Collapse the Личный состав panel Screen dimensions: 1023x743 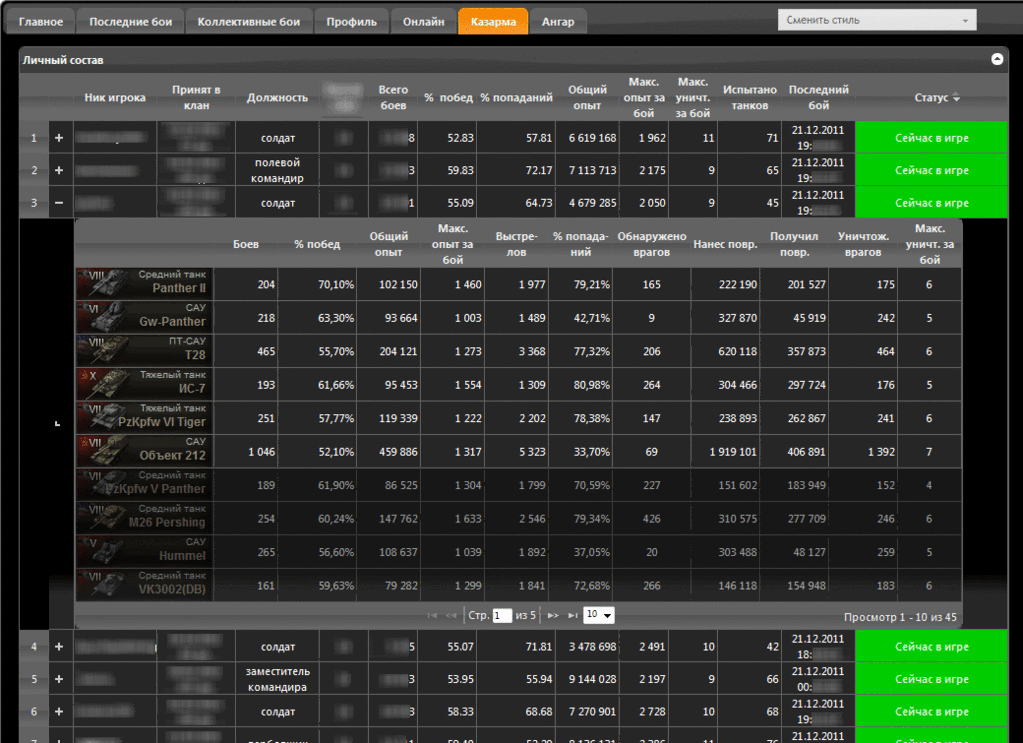pos(997,59)
